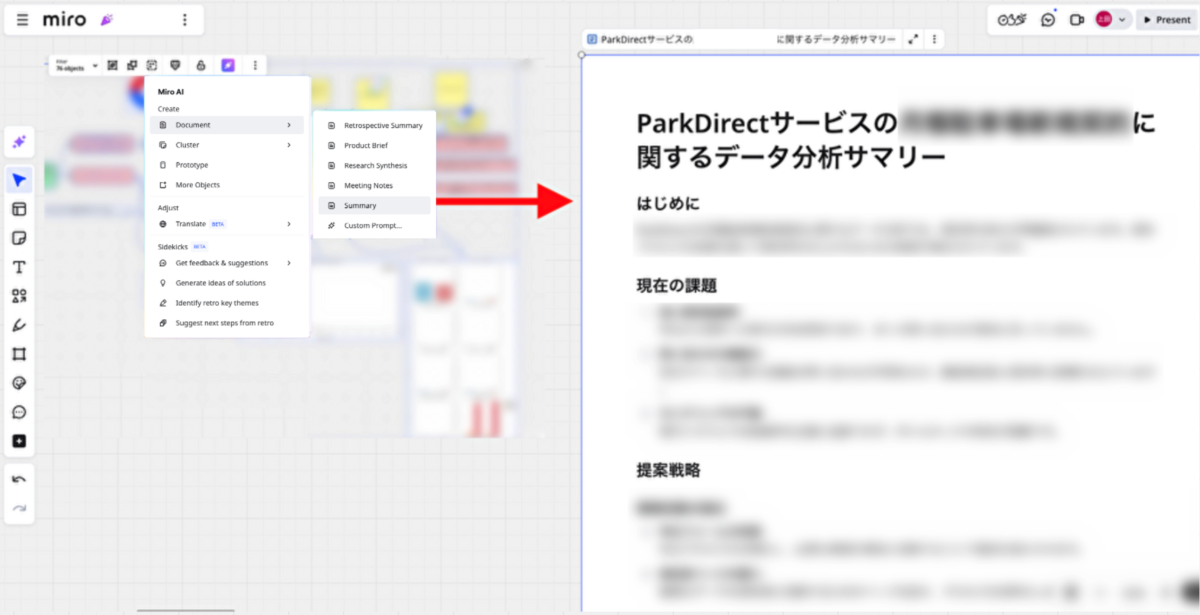This screenshot has height=615, width=1200.
Task: Click the purple Miro AI button in selection toolbar
Action: pos(228,65)
